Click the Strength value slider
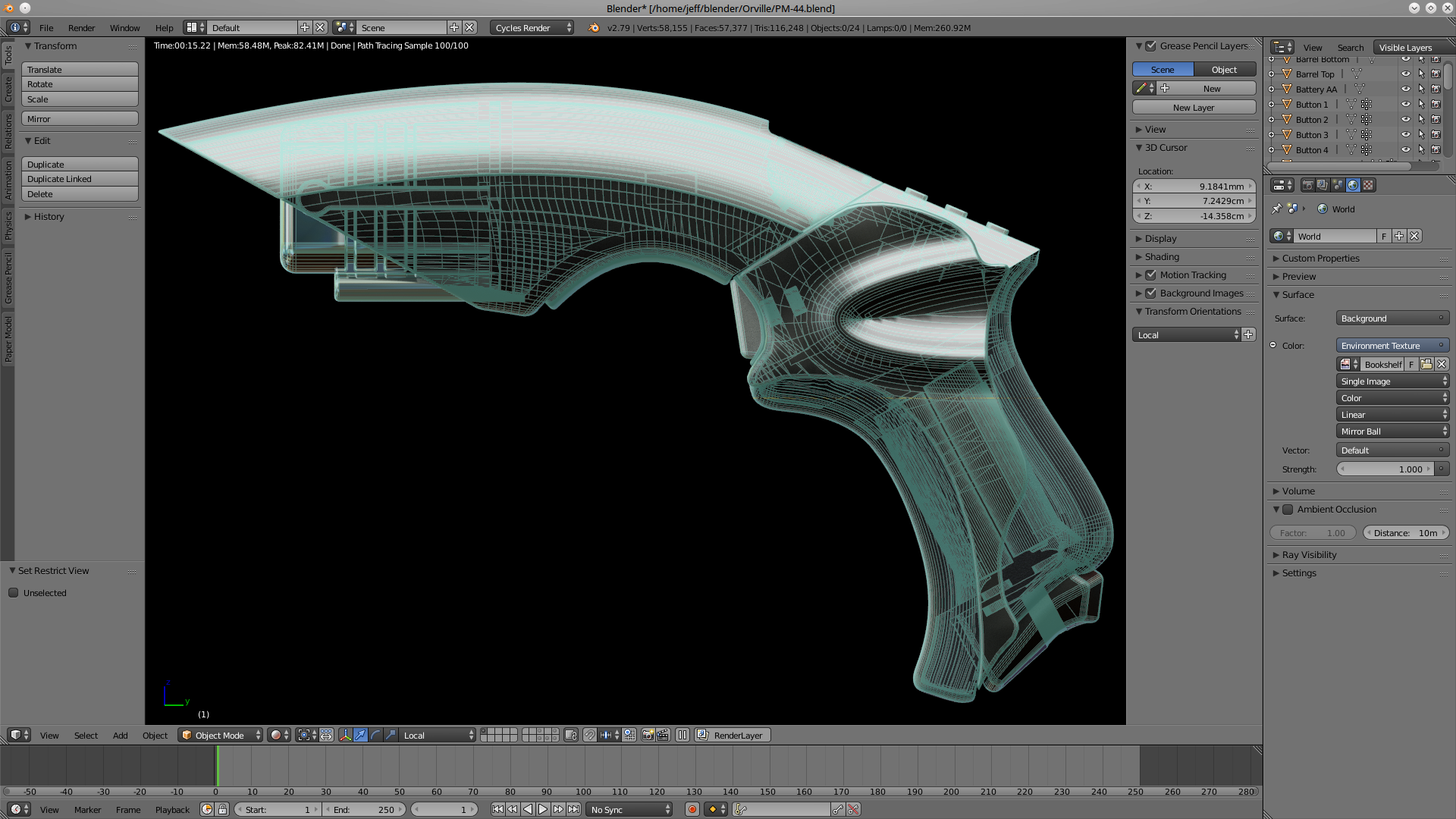Image resolution: width=1456 pixels, height=819 pixels. (x=1385, y=469)
